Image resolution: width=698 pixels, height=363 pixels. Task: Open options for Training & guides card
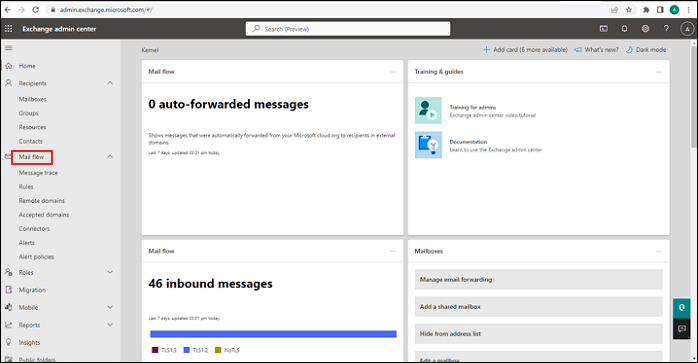pos(659,72)
